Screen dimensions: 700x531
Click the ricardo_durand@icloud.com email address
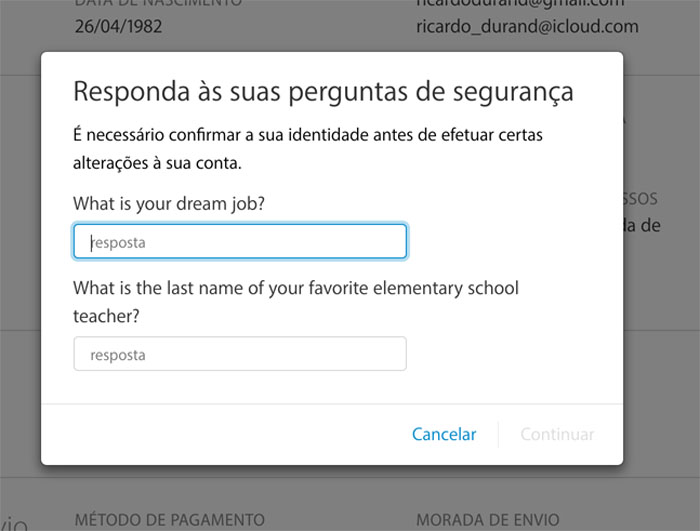(x=527, y=26)
